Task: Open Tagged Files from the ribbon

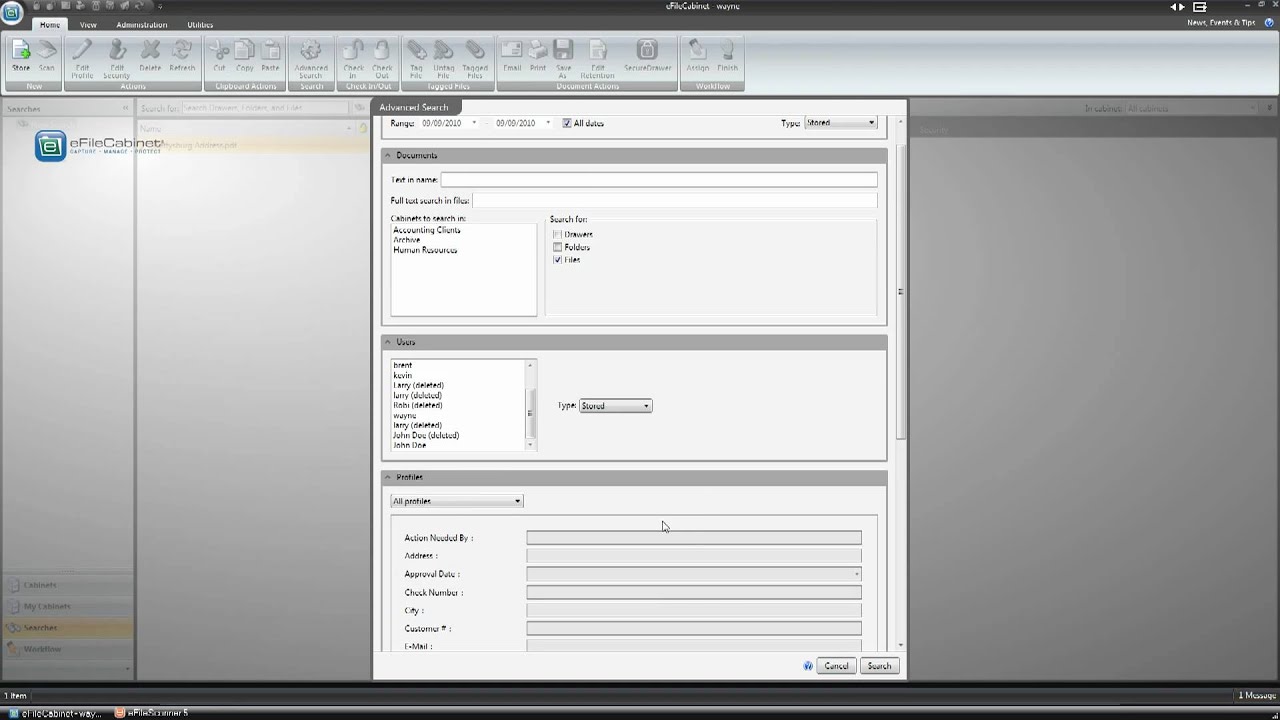Action: click(x=475, y=59)
